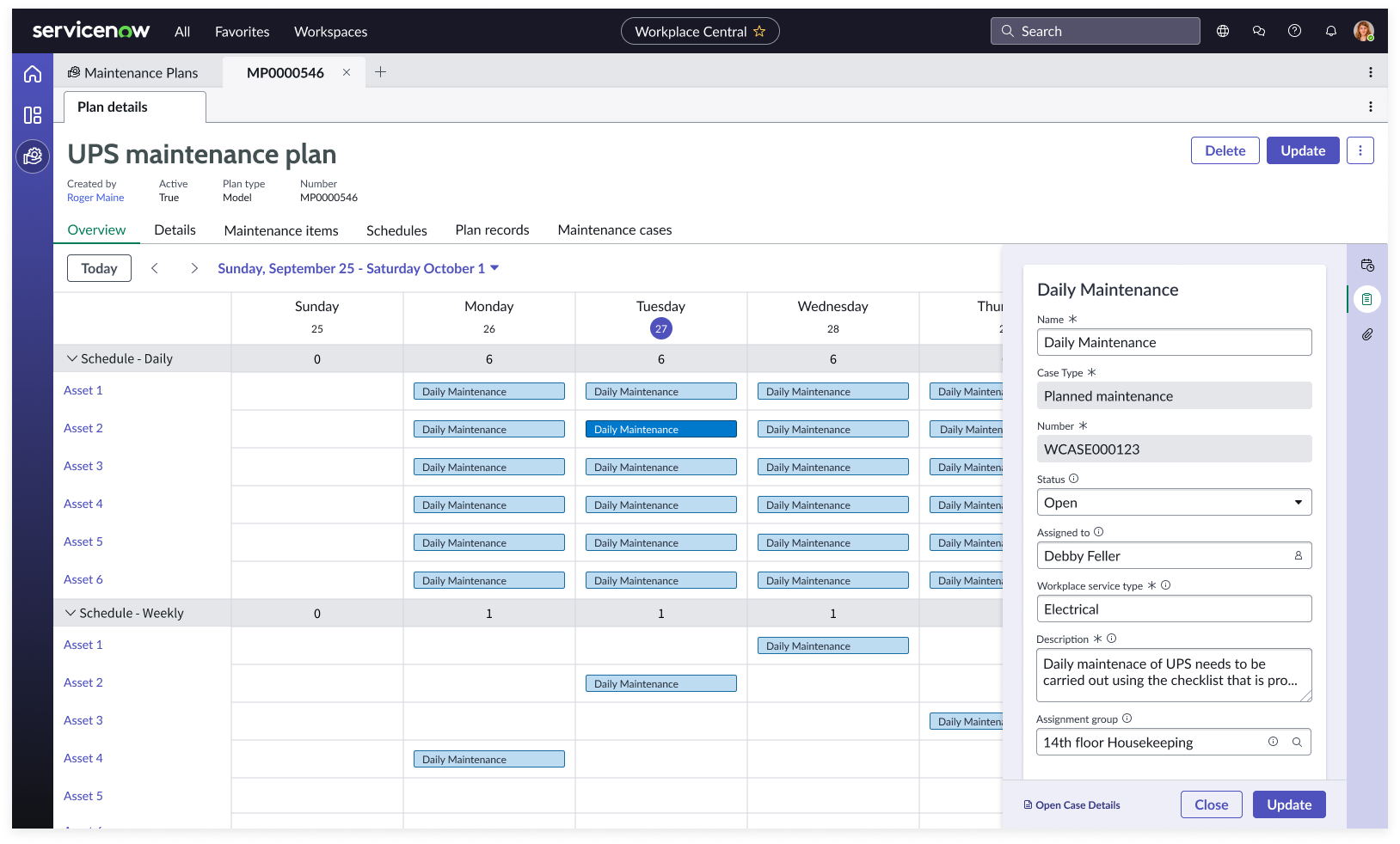Viewport: 1400px width, 844px height.
Task: Click the Delete button
Action: pos(1225,150)
